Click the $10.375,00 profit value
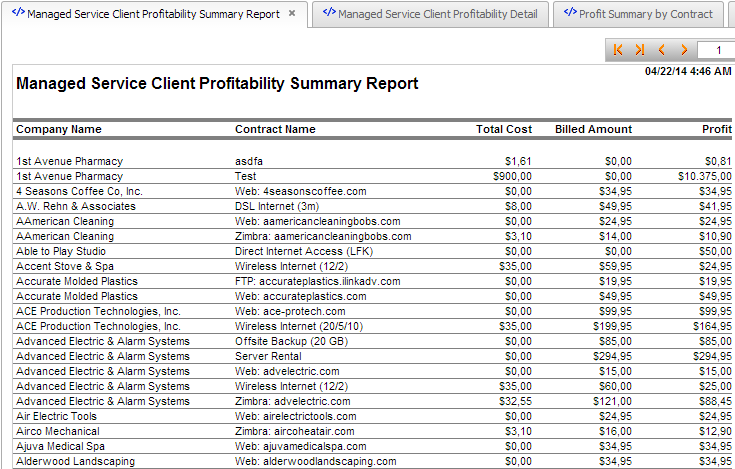735x469 pixels. click(705, 176)
